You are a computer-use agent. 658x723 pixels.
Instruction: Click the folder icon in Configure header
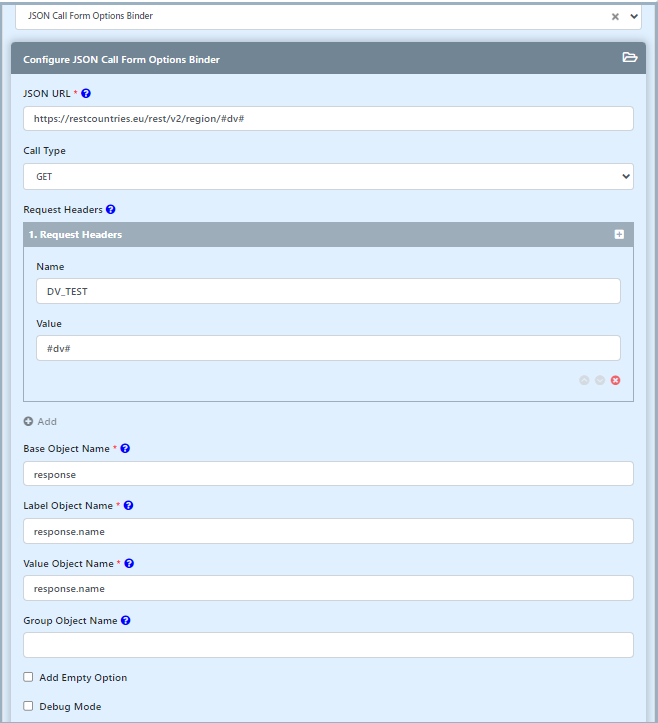(629, 58)
